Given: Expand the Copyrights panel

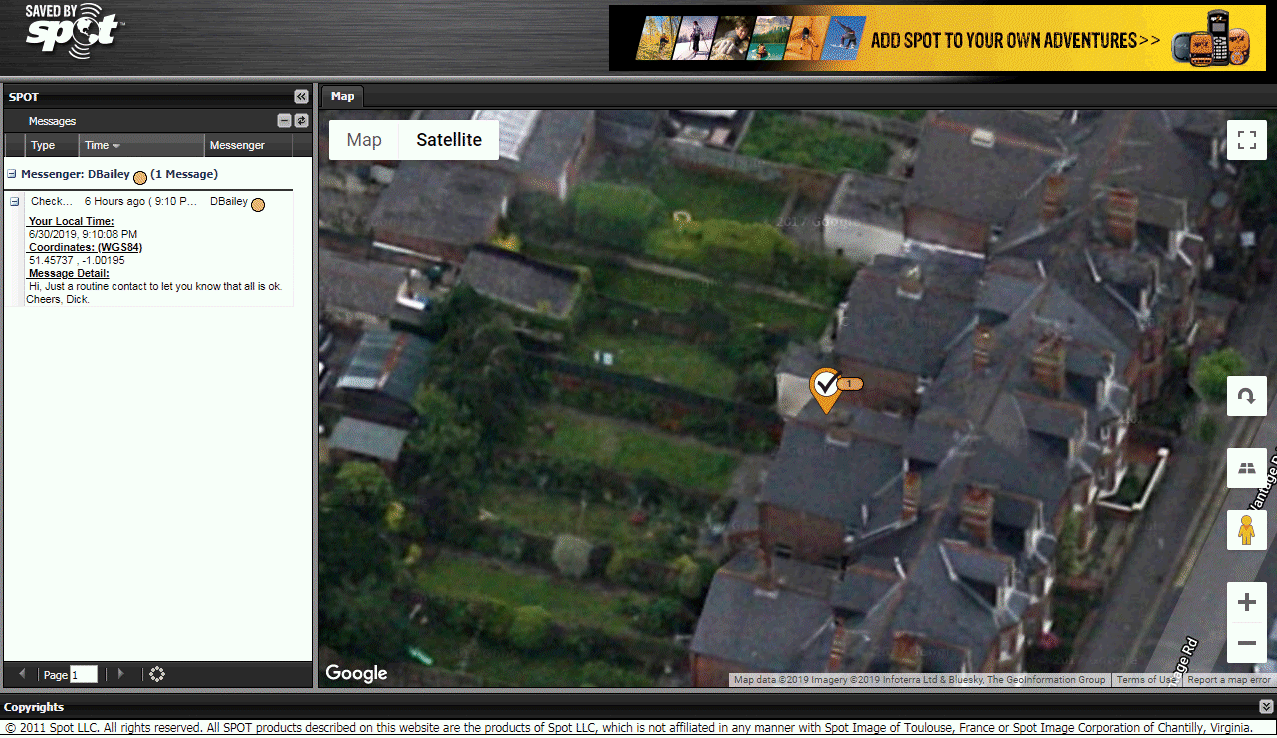Looking at the screenshot, I should click(1266, 707).
